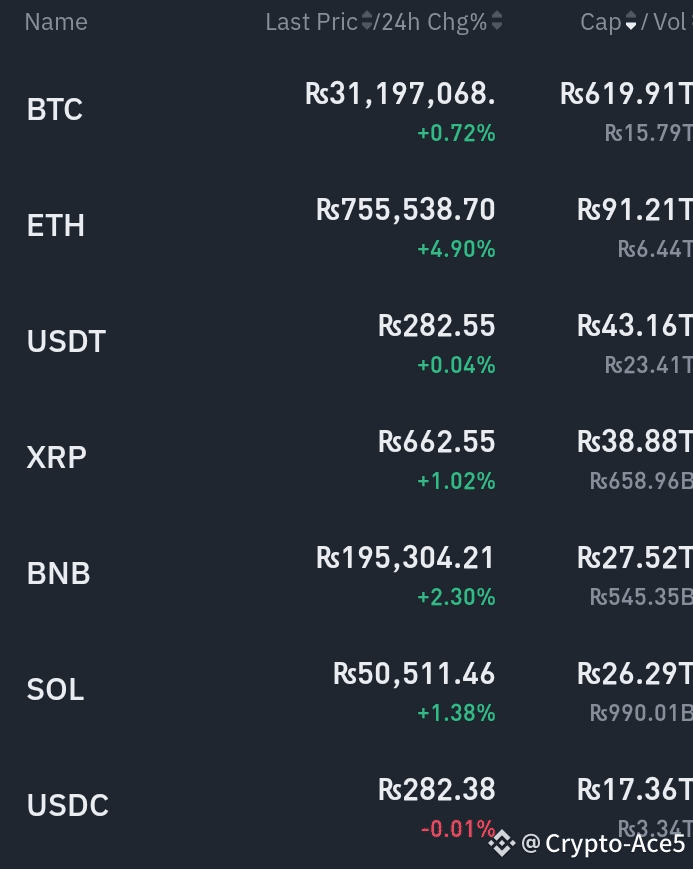Select XRP volume Rs658.96B
The height and width of the screenshot is (869, 693).
(x=641, y=480)
